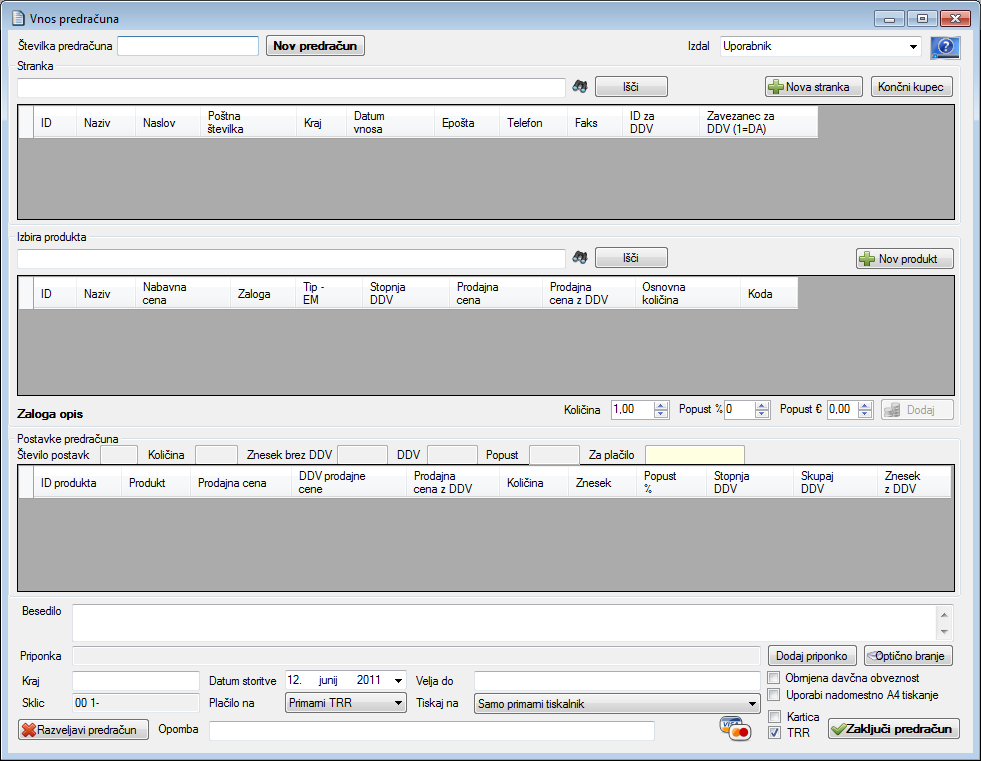This screenshot has height=761, width=981.
Task: Click the Zavezanec za DDV column header
Action: (758, 123)
